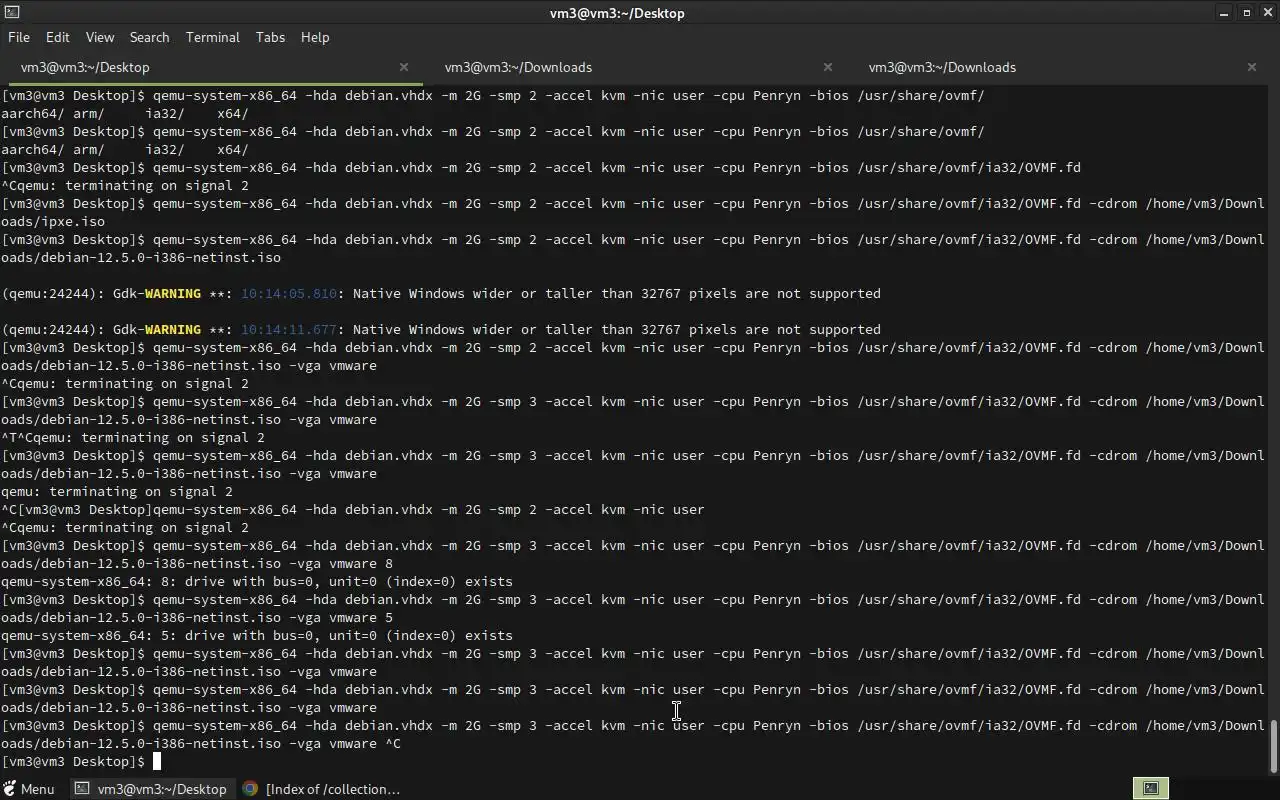The height and width of the screenshot is (800, 1280).
Task: Open the Search menu
Action: coord(149,37)
